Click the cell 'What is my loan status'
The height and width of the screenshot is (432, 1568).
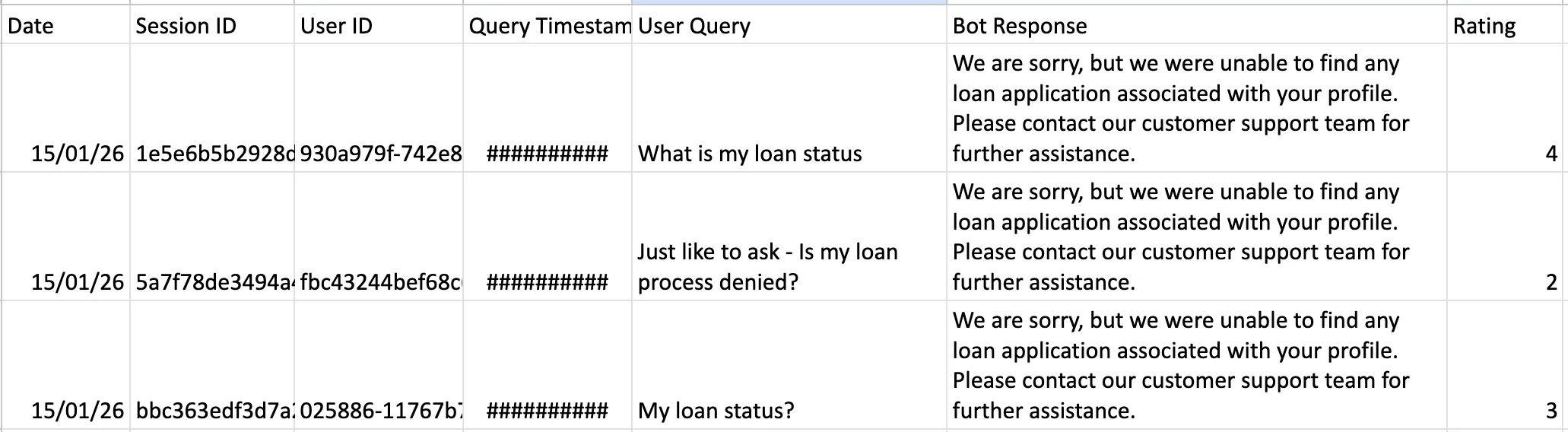pos(789,108)
